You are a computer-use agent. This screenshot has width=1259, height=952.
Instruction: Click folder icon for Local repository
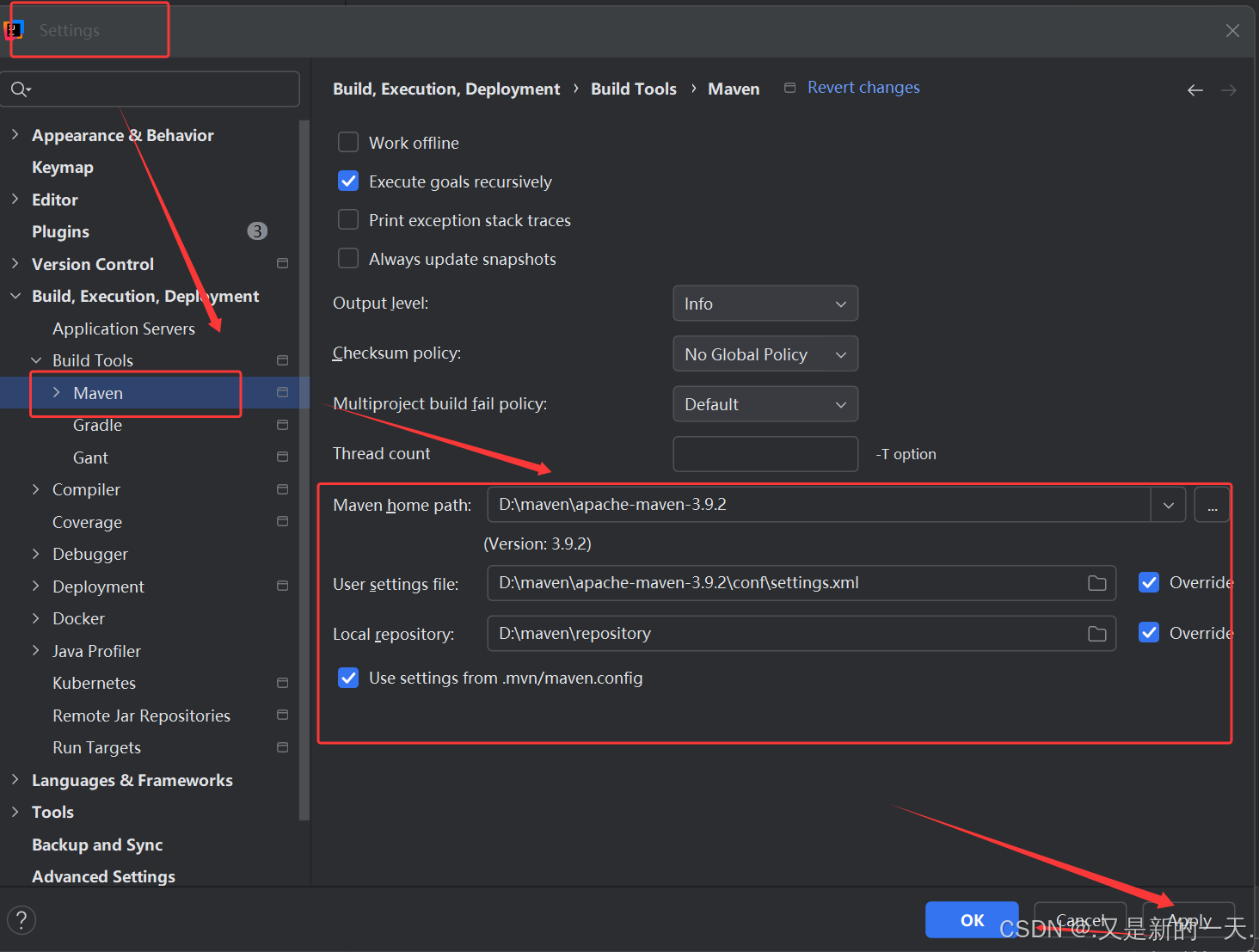(1097, 634)
